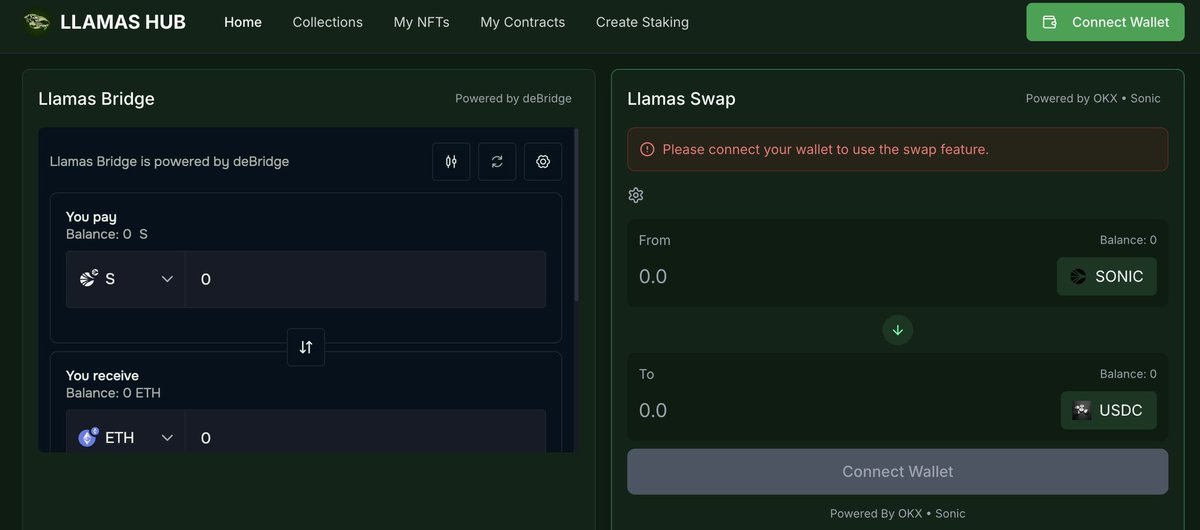Click the 'Powered by deBridge' text

pyautogui.click(x=513, y=99)
